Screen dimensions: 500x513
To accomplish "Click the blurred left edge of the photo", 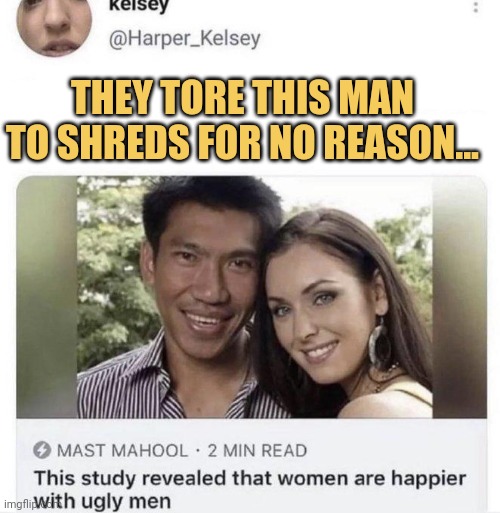I will pyautogui.click(x=47, y=297).
